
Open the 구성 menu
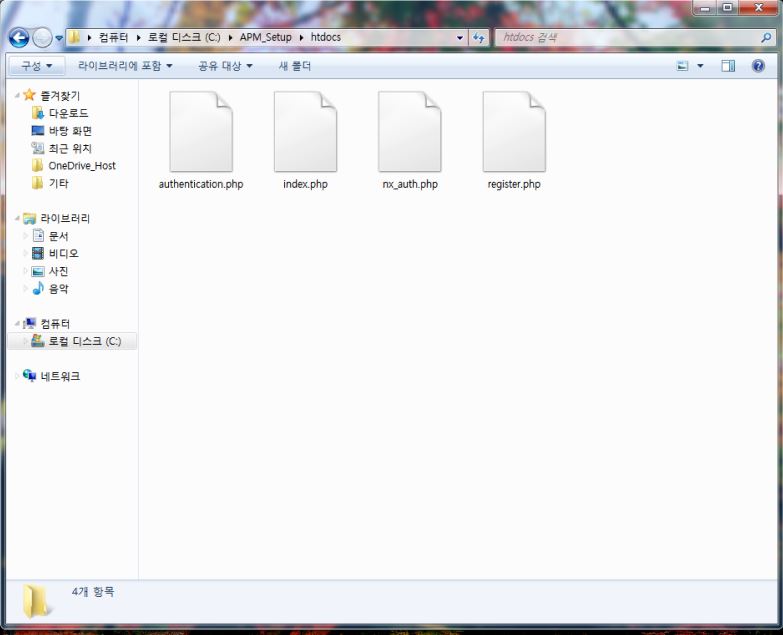[36, 66]
